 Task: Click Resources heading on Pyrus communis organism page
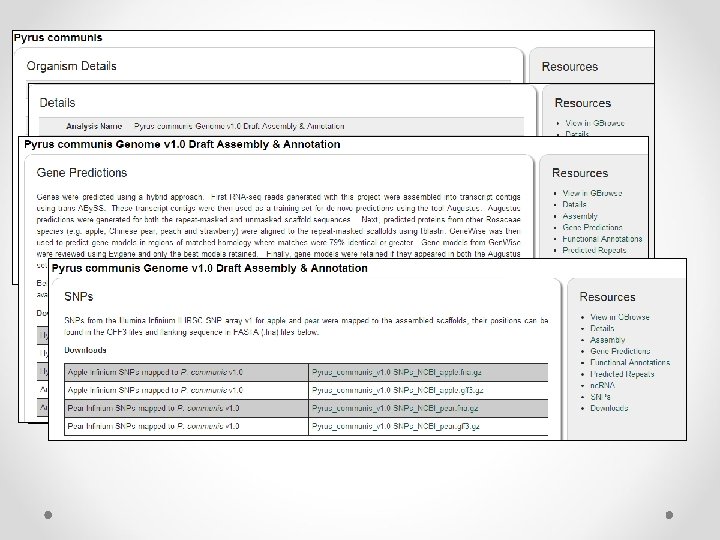pyautogui.click(x=570, y=67)
